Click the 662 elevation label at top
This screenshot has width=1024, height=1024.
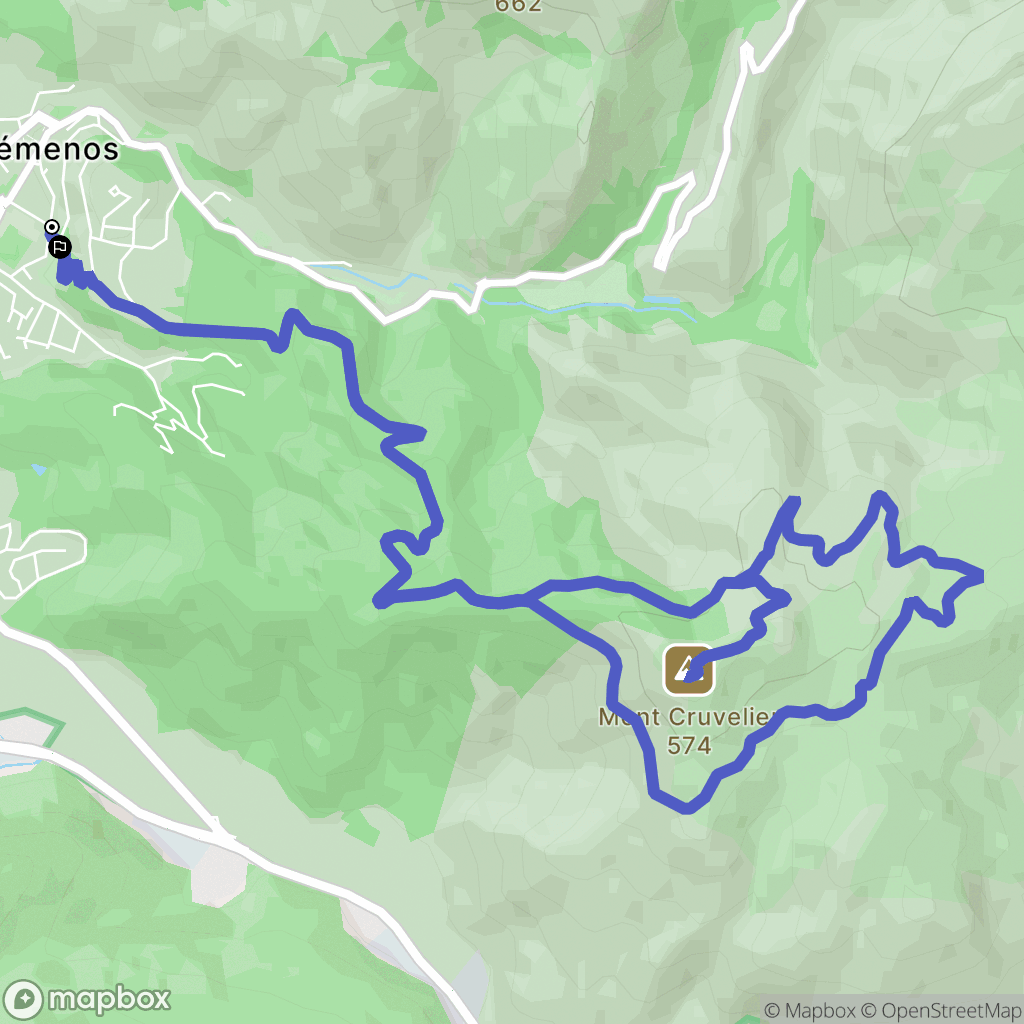pos(518,6)
